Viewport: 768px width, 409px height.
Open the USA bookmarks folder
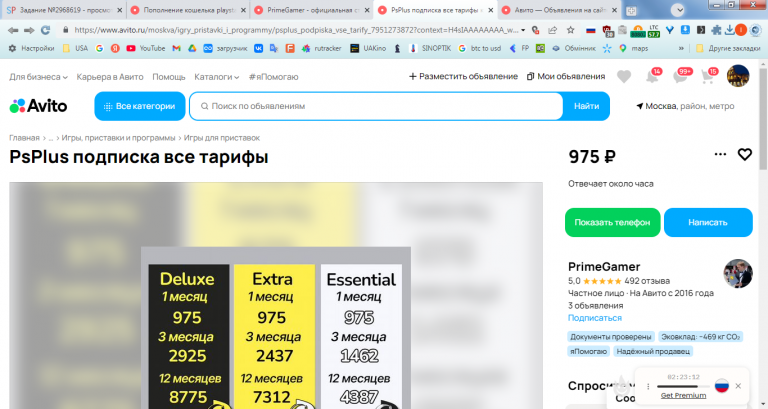coord(75,48)
